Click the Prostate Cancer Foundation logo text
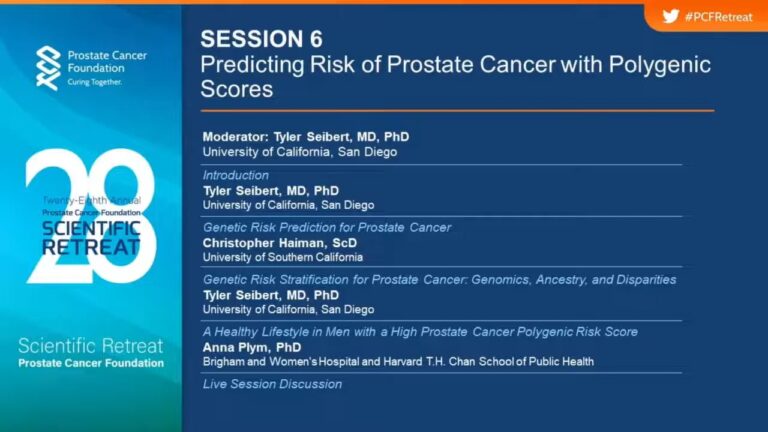 point(107,68)
